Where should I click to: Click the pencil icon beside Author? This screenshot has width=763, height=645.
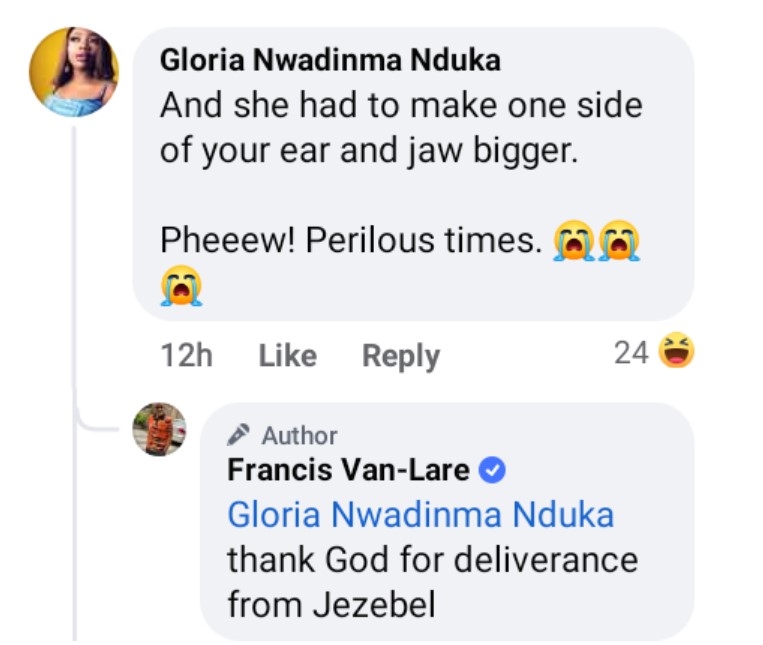click(238, 435)
